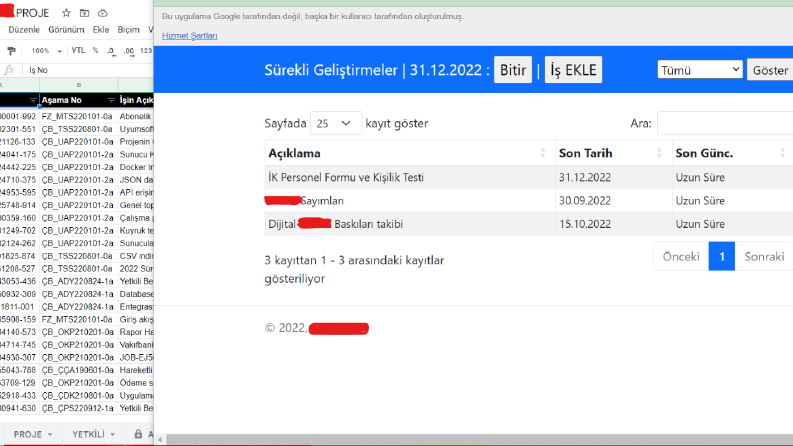Select the Dijital Baskıları takibi row
This screenshot has width=793, height=446.
[x=528, y=224]
